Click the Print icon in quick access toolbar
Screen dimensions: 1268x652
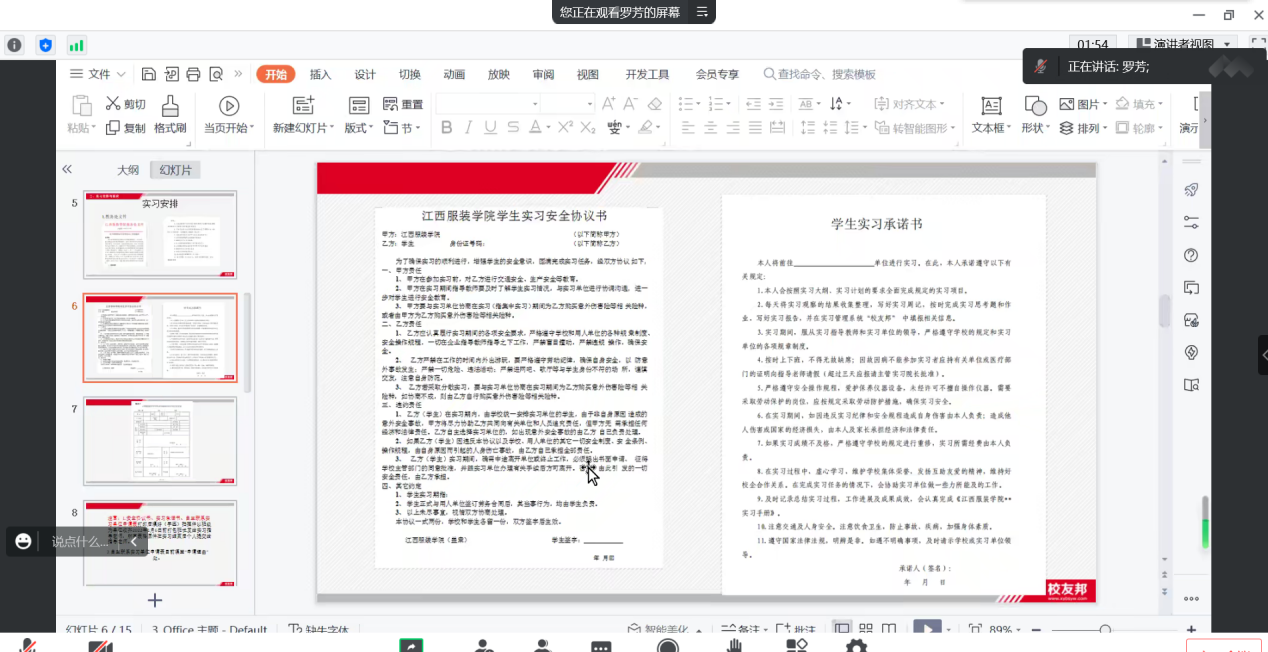193,74
